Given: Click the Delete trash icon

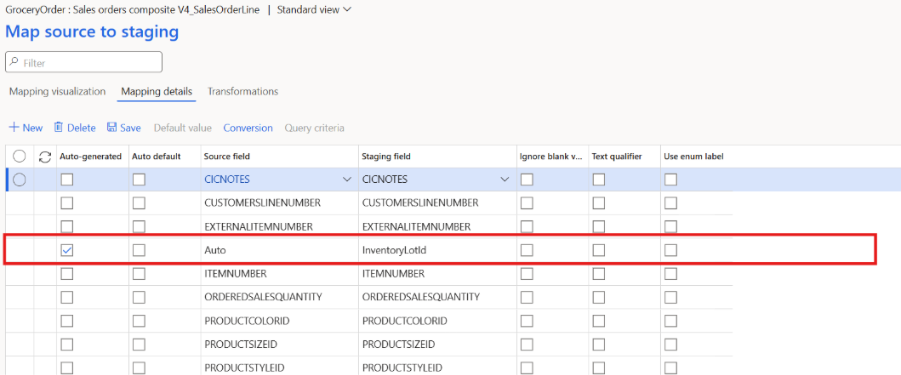Looking at the screenshot, I should (58, 127).
